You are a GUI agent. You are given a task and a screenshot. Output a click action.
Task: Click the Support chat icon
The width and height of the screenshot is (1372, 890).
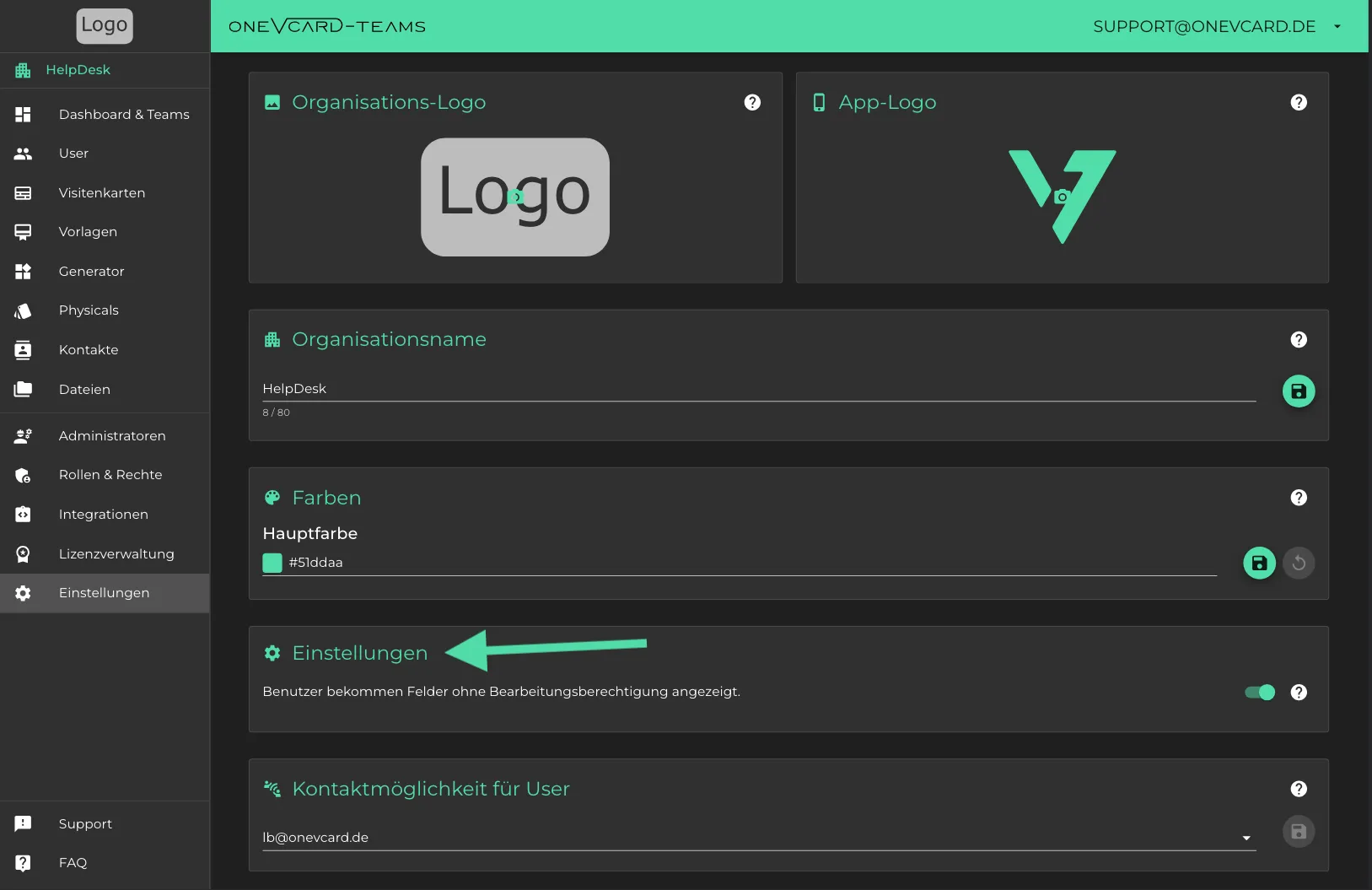(23, 823)
